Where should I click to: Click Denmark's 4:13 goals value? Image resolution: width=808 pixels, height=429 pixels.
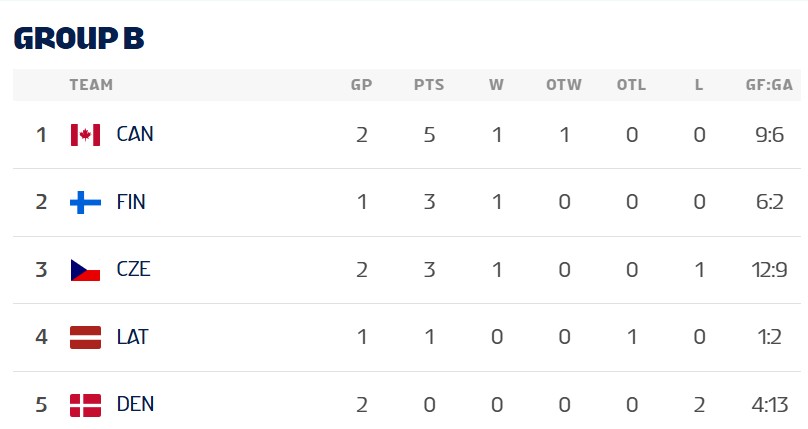(769, 405)
